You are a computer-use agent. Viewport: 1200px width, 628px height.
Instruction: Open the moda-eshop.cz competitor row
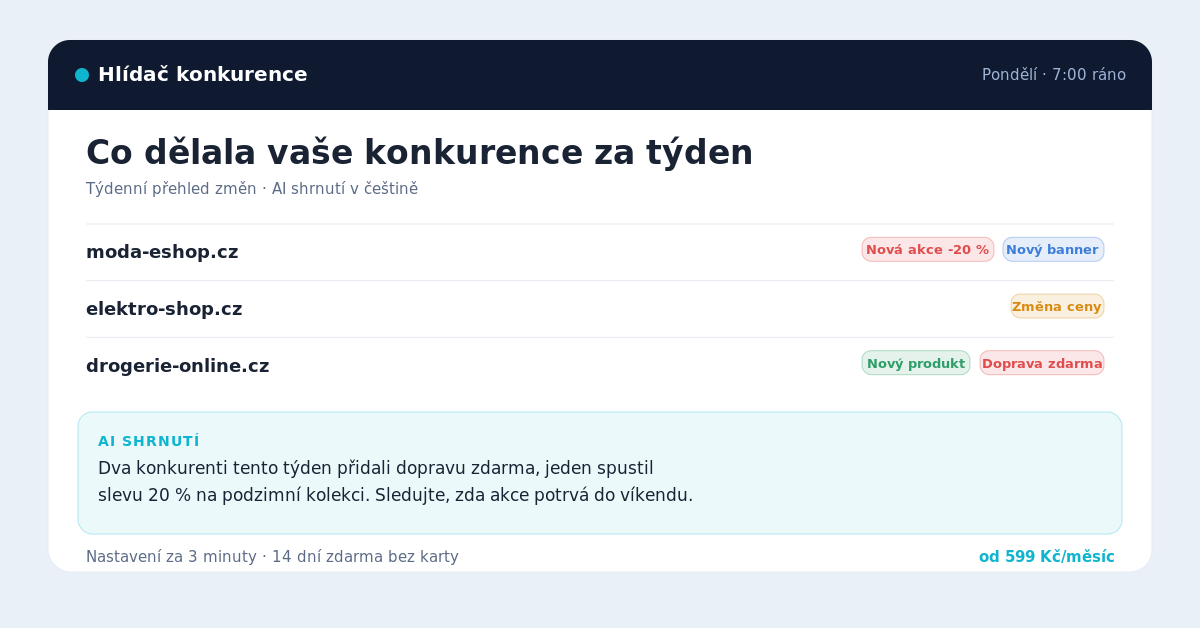click(599, 252)
